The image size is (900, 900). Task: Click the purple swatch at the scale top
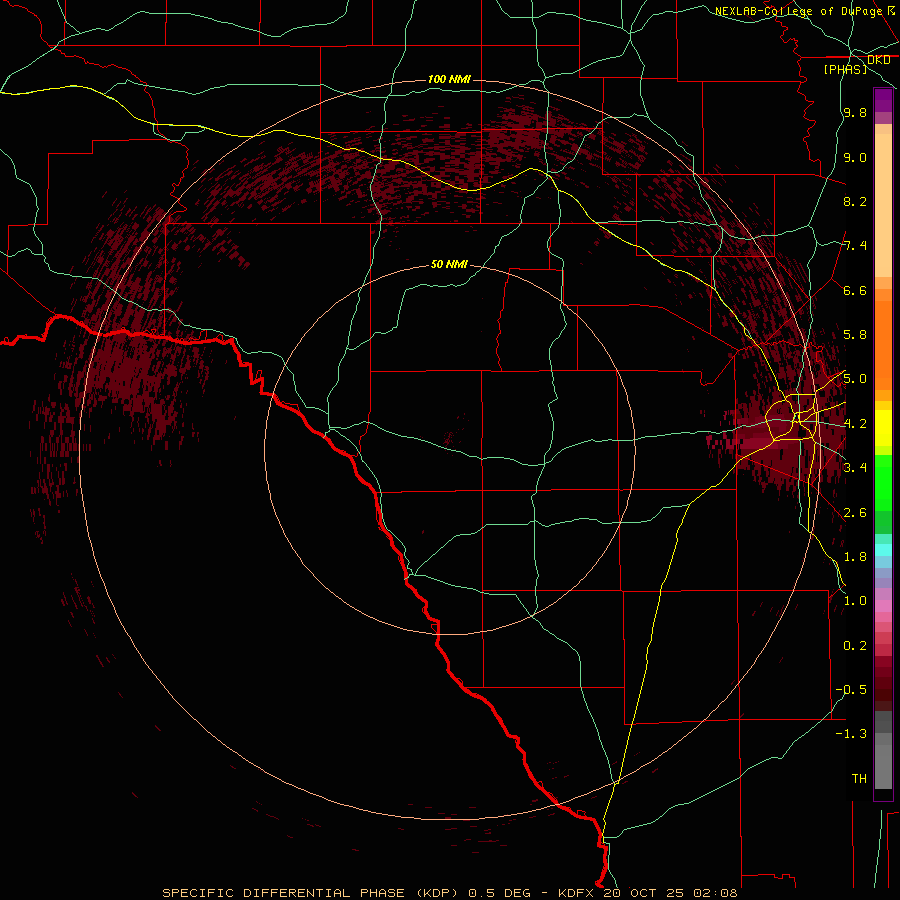tap(883, 100)
